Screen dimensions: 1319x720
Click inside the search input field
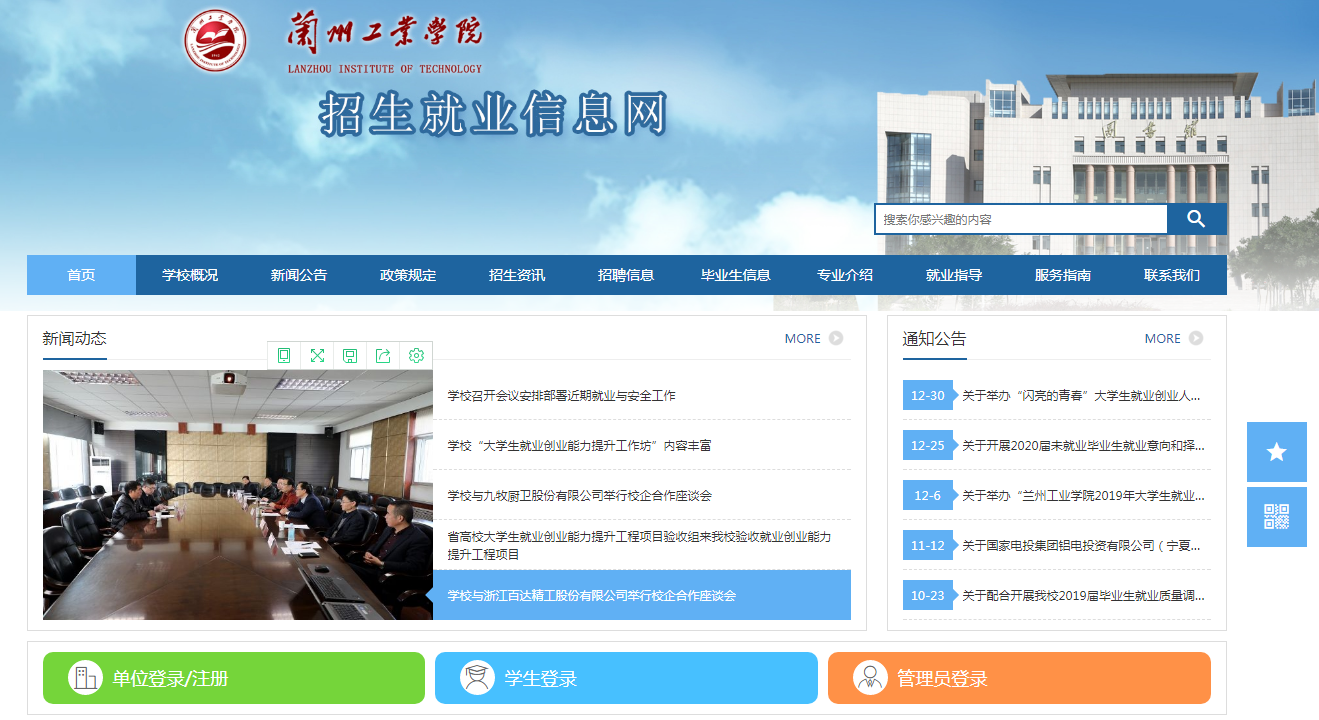coord(1020,218)
